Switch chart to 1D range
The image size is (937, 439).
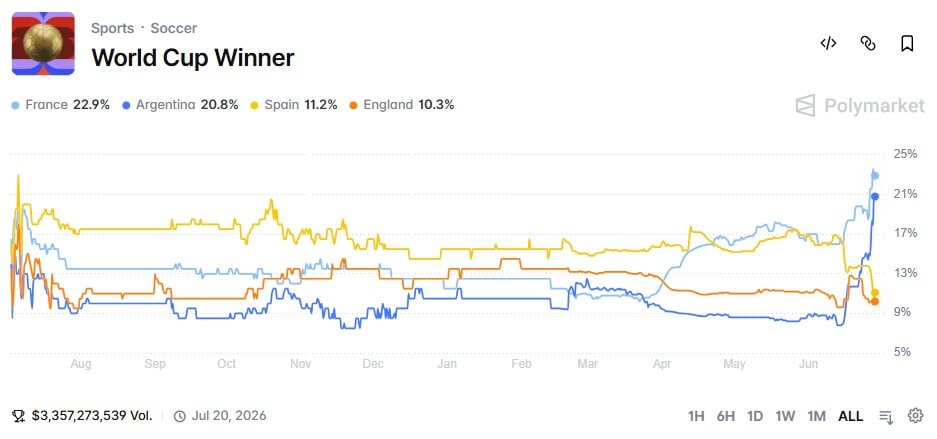[755, 416]
